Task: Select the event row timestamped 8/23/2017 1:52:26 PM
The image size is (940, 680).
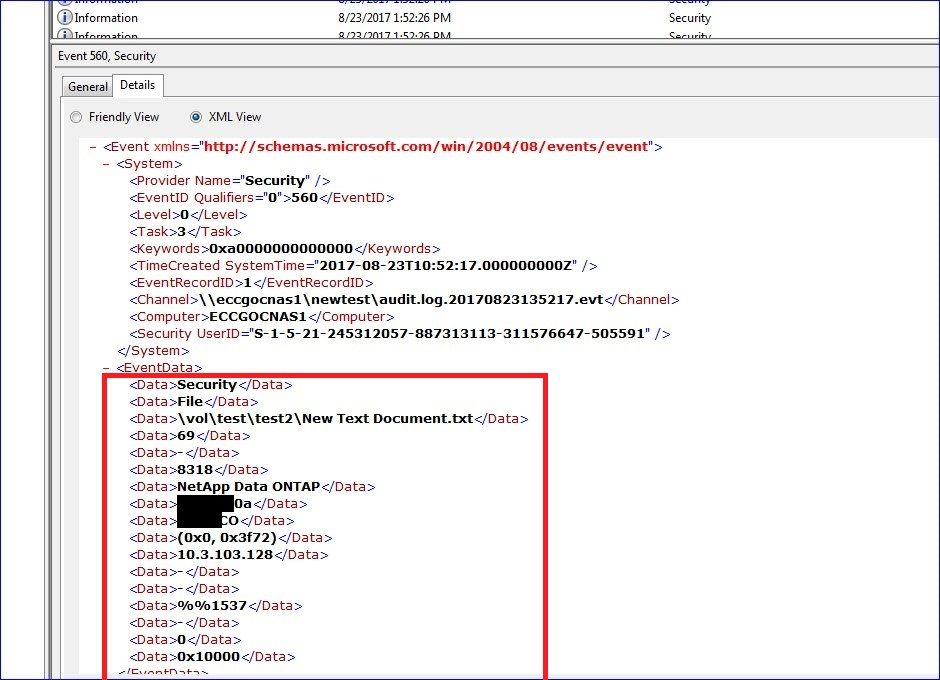Action: 394,17
